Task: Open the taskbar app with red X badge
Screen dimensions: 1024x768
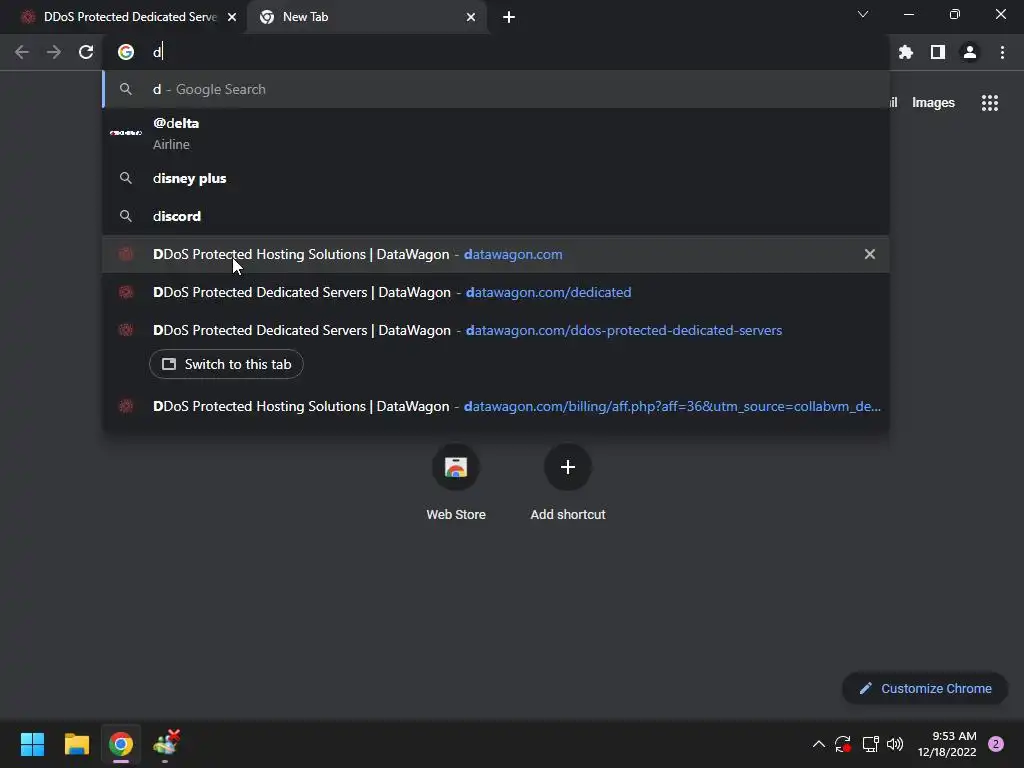Action: pos(166,743)
